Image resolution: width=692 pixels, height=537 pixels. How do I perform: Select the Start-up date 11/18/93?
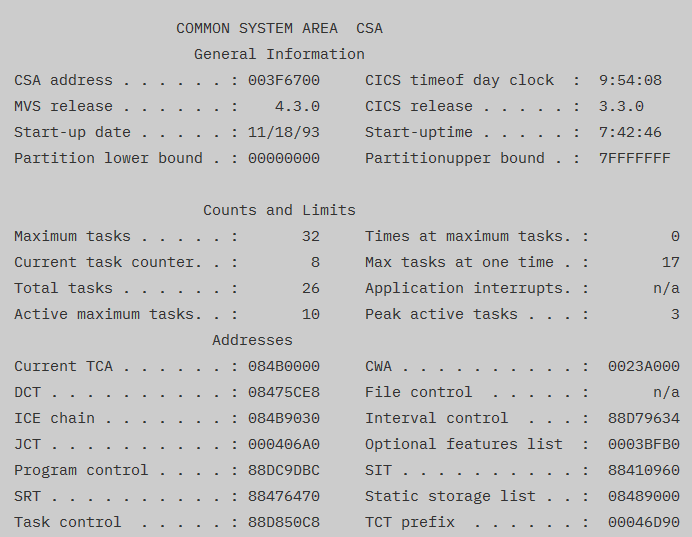[284, 132]
